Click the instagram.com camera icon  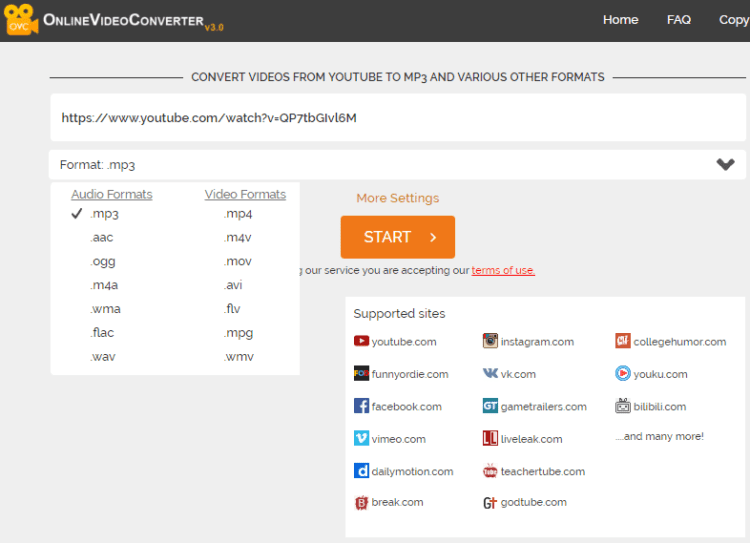pos(490,341)
